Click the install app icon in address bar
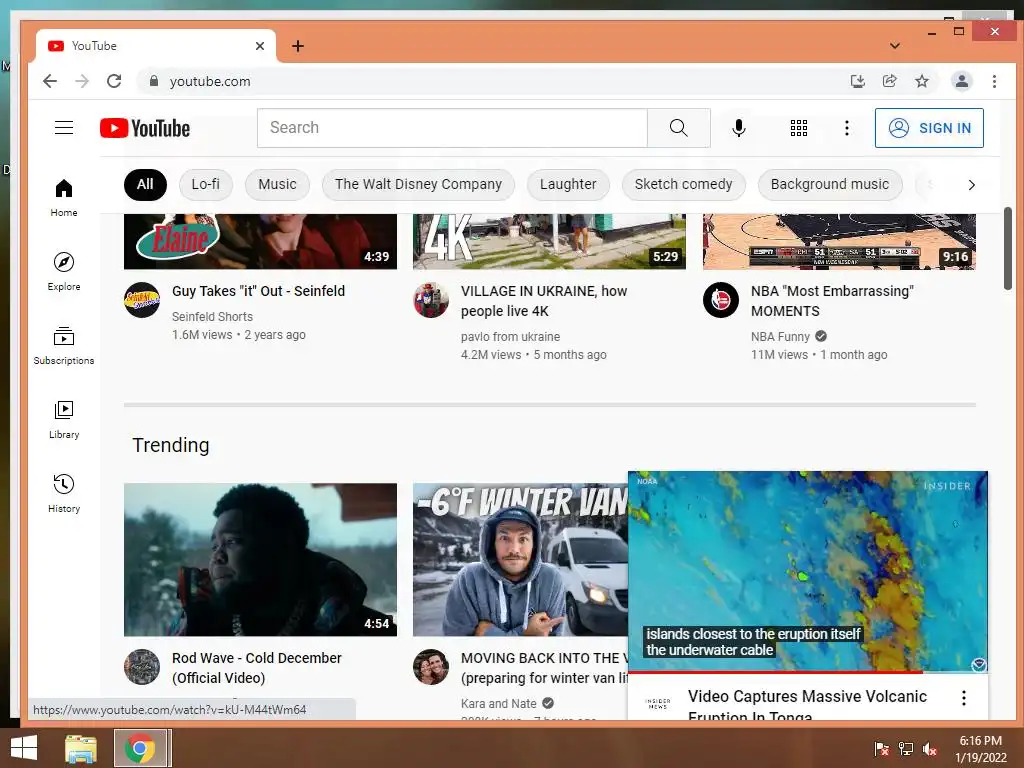This screenshot has width=1024, height=768. click(x=857, y=81)
